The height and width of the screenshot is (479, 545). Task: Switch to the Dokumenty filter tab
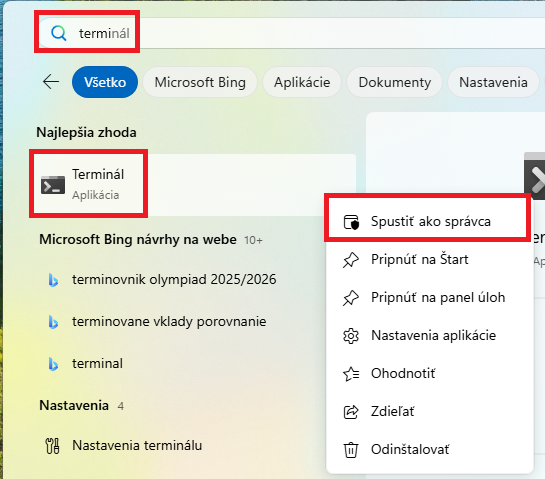(x=394, y=82)
